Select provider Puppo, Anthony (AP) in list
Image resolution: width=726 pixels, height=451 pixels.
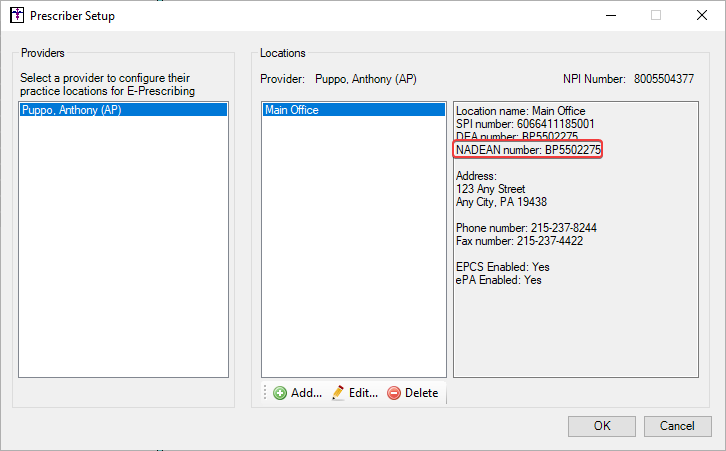tap(71, 110)
